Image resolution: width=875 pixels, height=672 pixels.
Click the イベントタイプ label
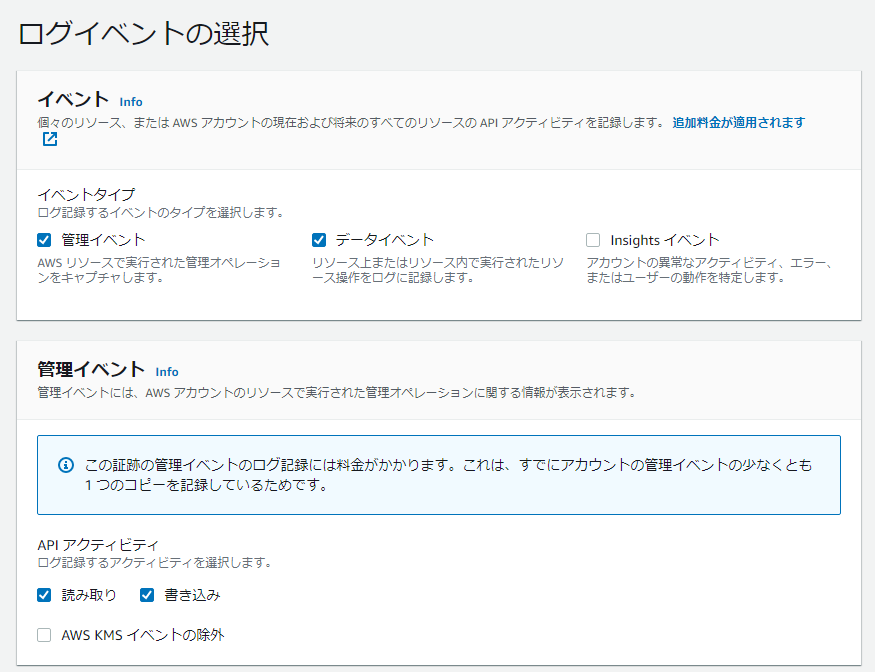(86, 194)
